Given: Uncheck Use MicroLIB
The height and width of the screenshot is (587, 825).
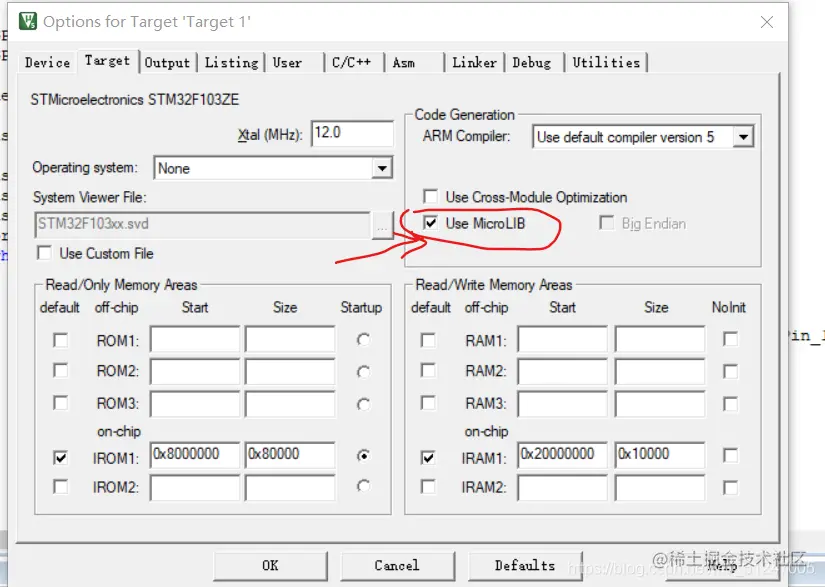Looking at the screenshot, I should (430, 223).
